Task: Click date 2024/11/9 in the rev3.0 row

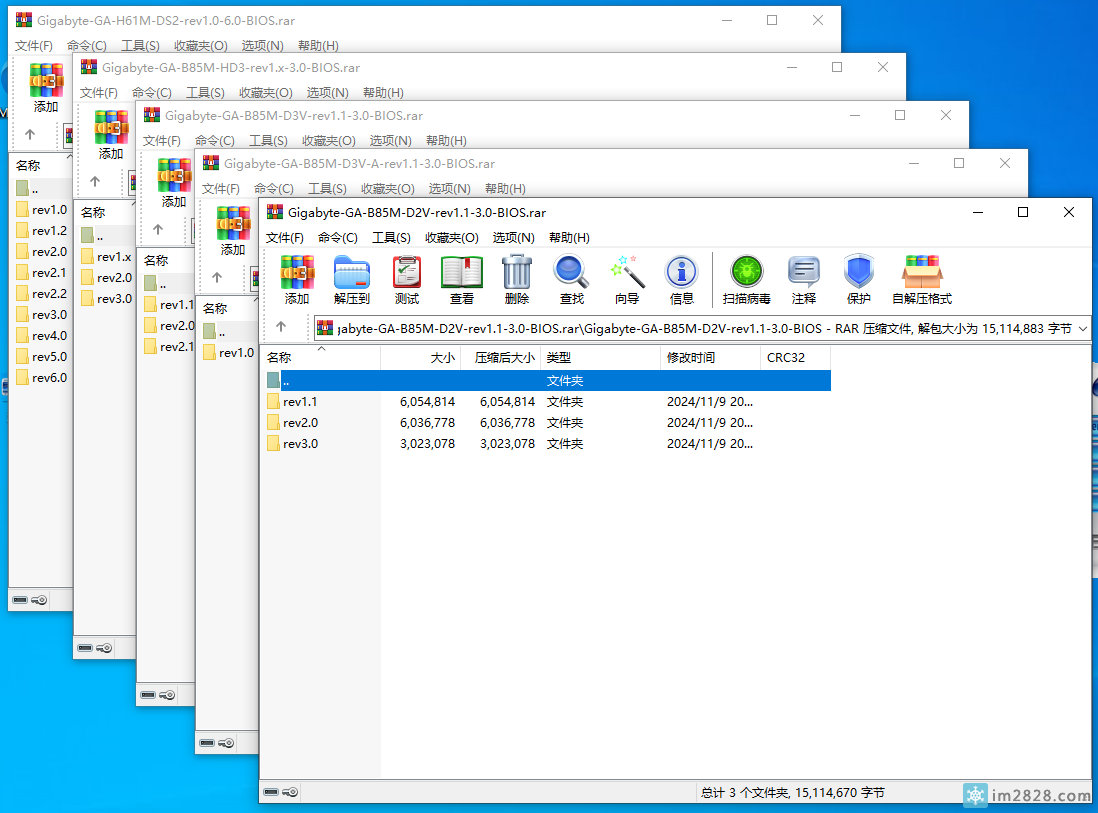Action: tap(709, 444)
